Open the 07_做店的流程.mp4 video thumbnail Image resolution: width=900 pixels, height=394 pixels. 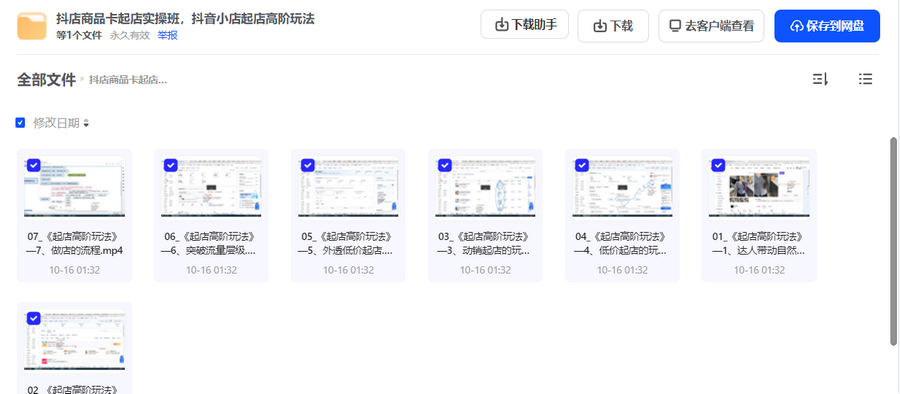[75, 187]
